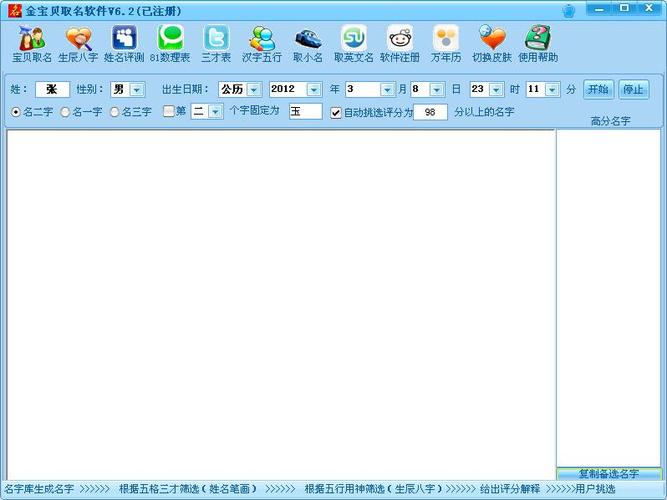Expand the 性别 gender dropdown

[137, 89]
